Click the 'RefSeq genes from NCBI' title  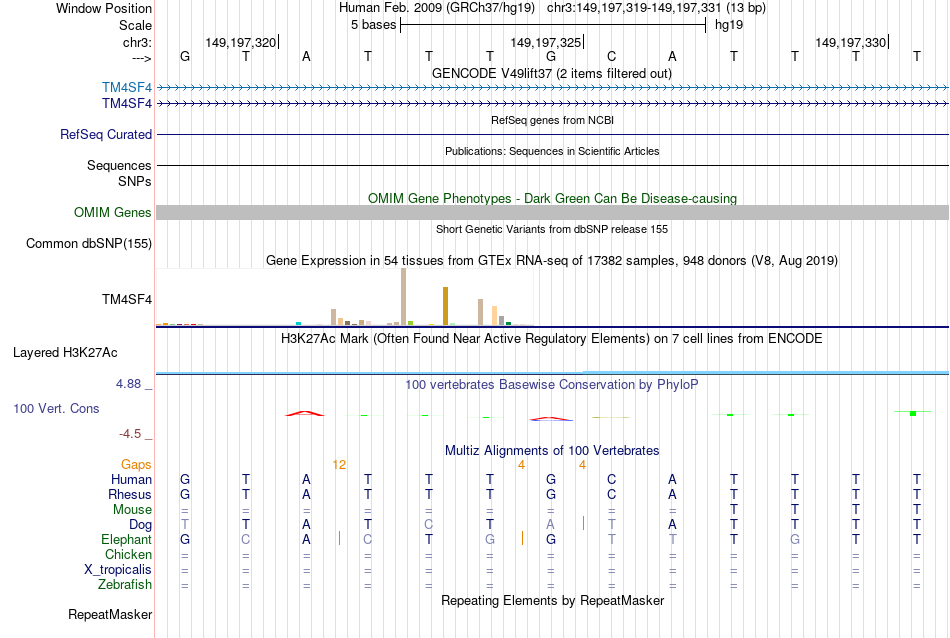(x=553, y=120)
